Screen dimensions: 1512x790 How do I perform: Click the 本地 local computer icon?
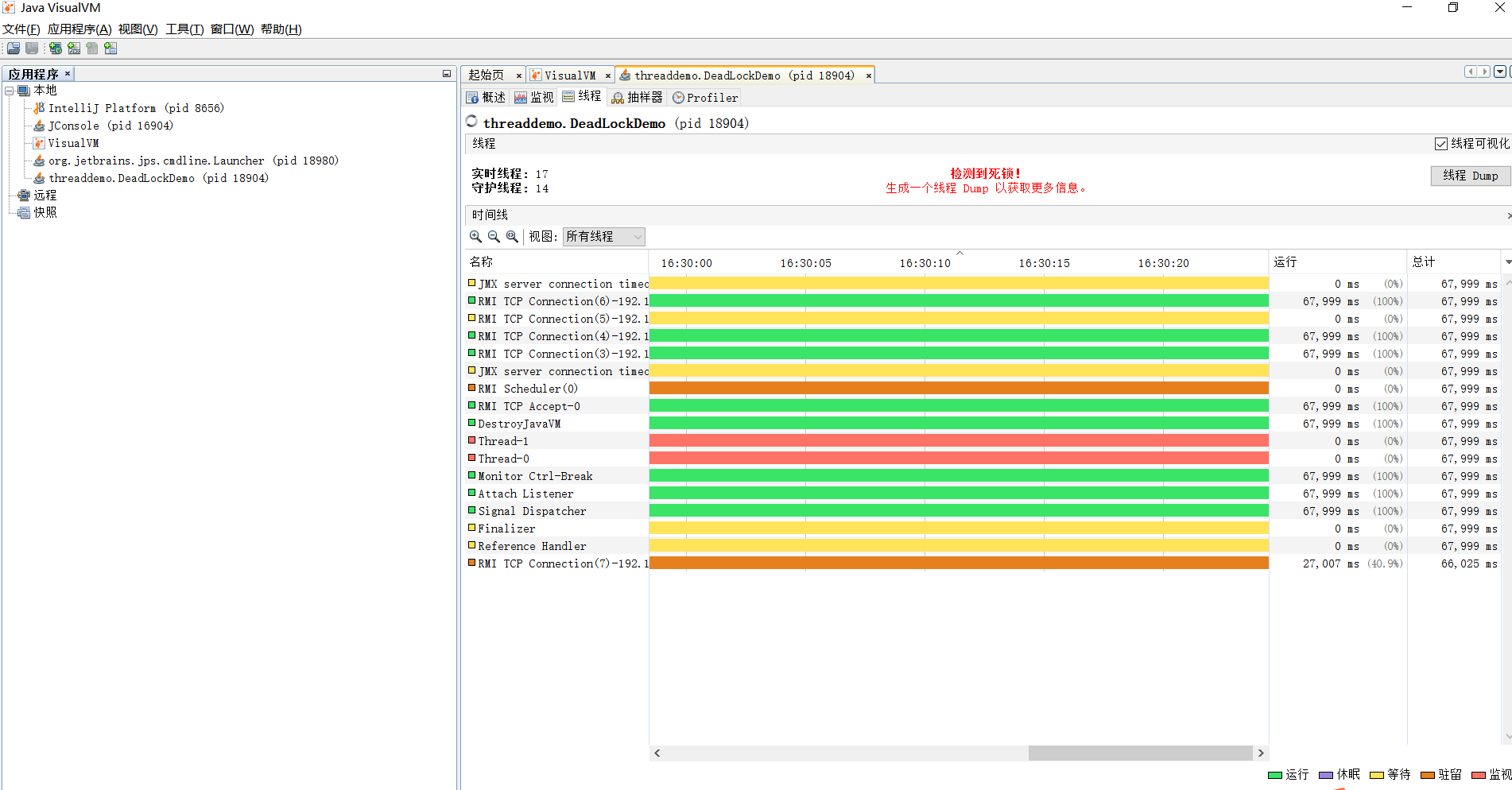pyautogui.click(x=24, y=91)
